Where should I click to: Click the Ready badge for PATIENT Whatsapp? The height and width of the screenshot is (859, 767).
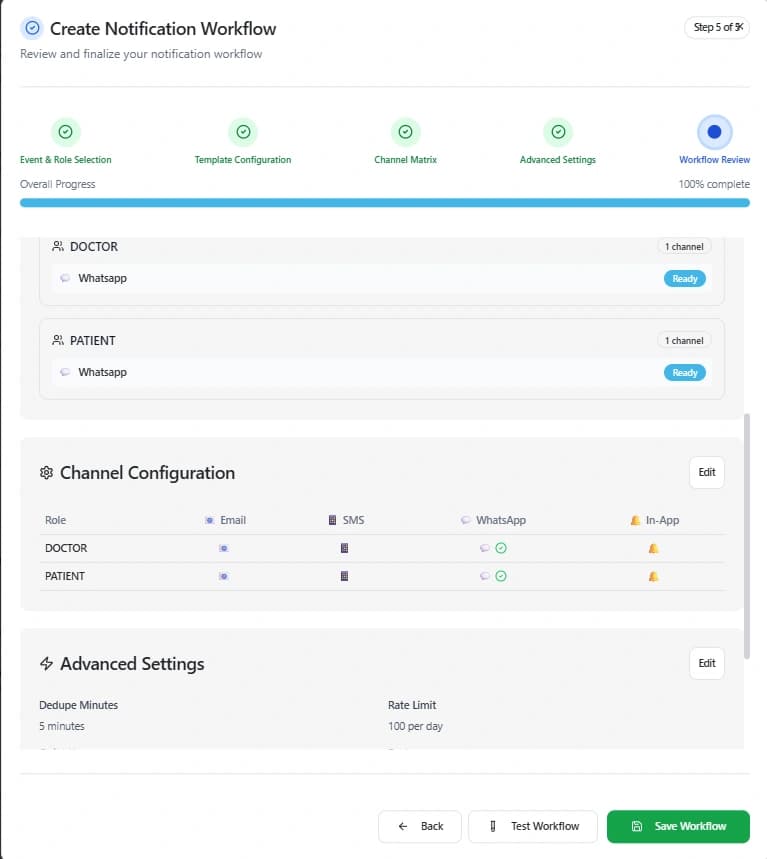(x=685, y=373)
